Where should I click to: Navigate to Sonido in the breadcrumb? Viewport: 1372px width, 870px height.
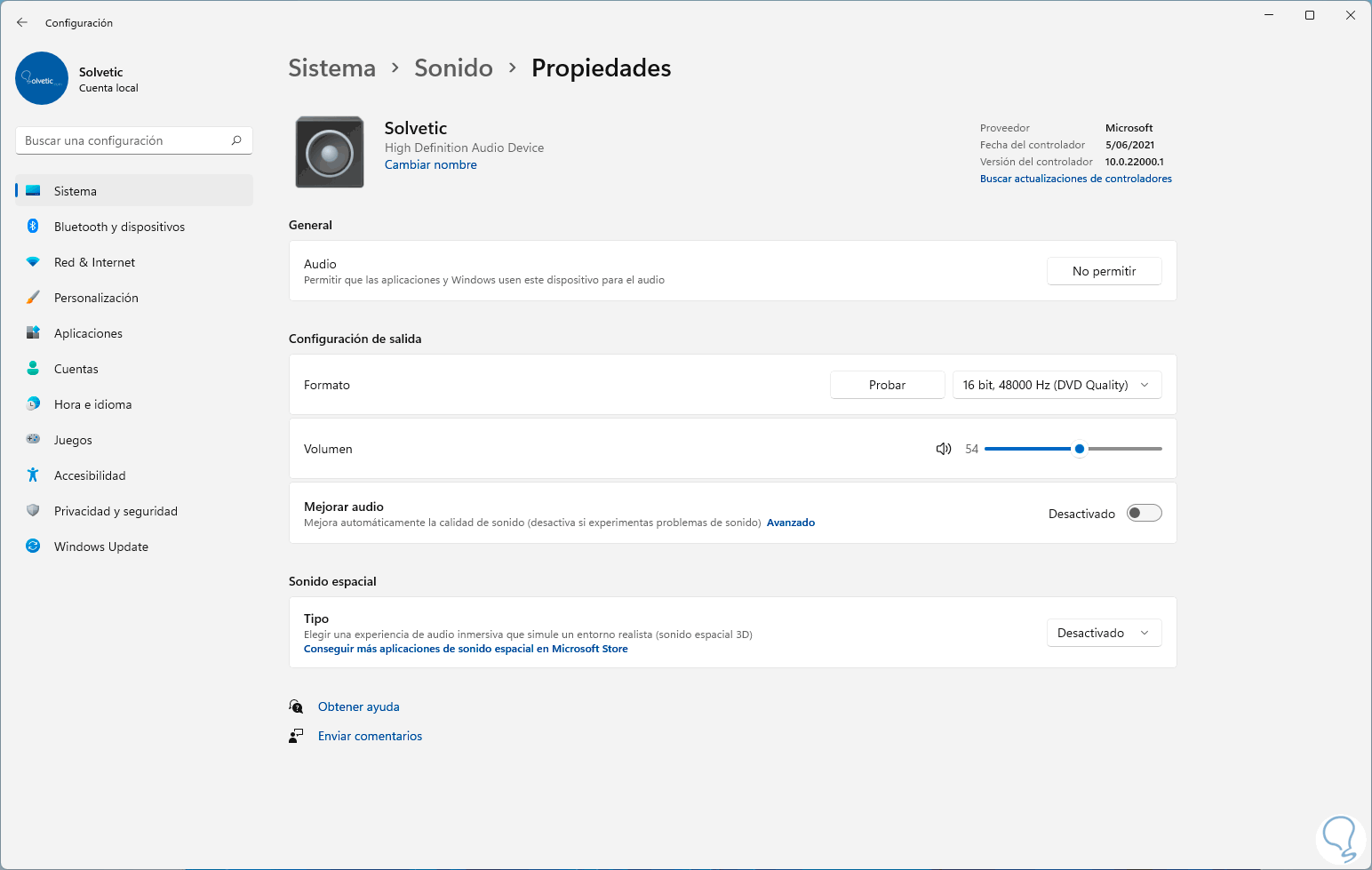click(453, 68)
